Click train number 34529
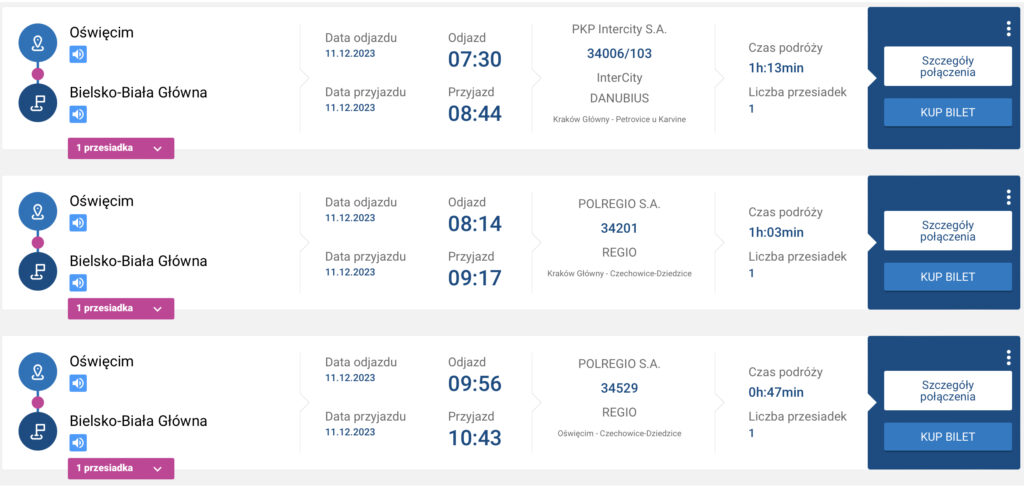Image resolution: width=1024 pixels, height=488 pixels. 619,389
